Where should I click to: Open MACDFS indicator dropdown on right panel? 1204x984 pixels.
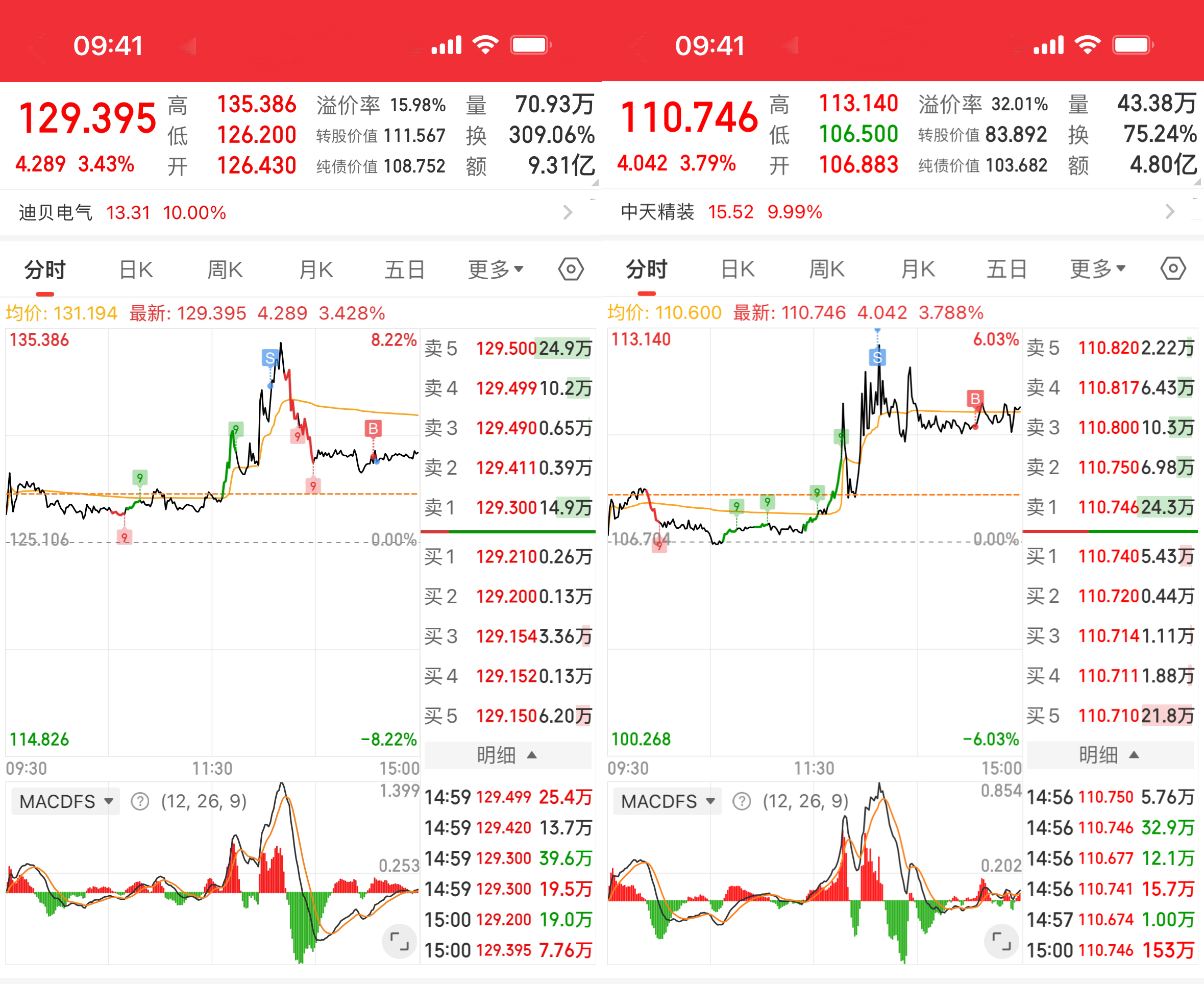(x=667, y=801)
